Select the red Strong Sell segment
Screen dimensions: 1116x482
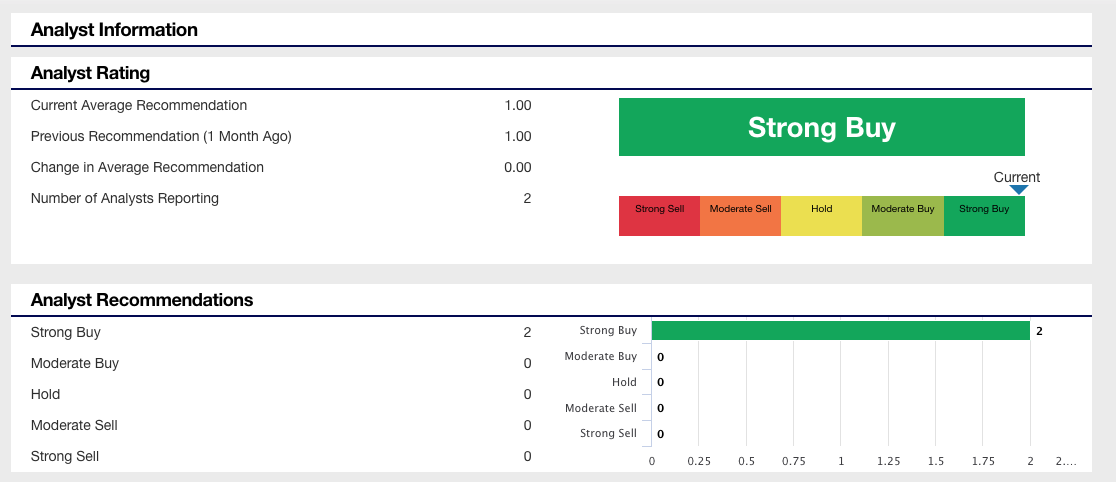point(660,216)
